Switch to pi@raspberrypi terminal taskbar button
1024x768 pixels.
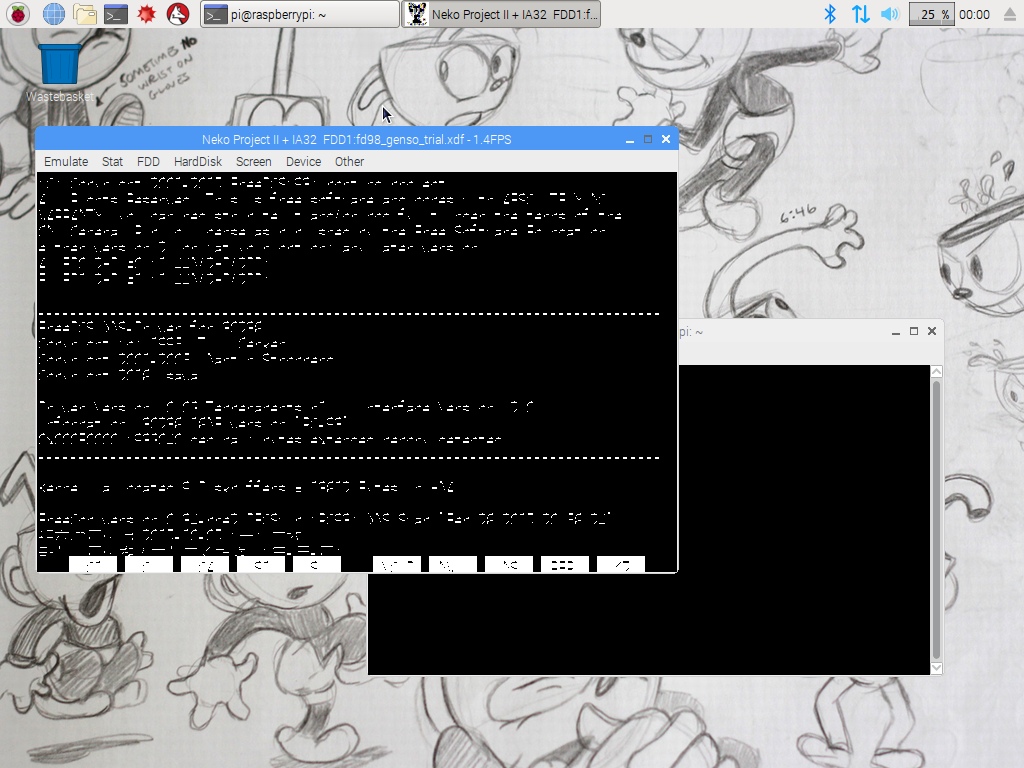[x=300, y=14]
